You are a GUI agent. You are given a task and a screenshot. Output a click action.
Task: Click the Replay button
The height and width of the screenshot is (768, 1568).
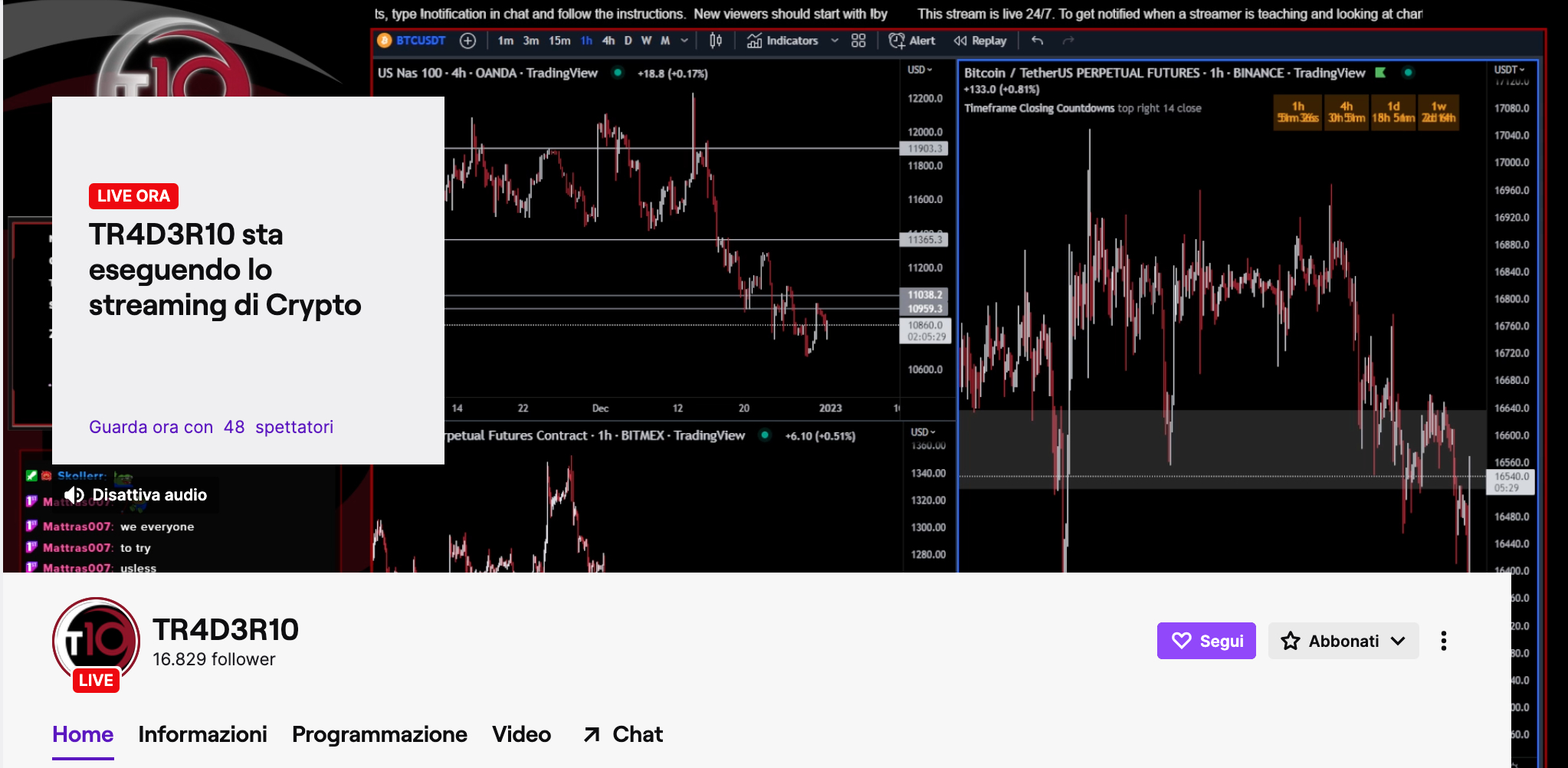tap(980, 41)
